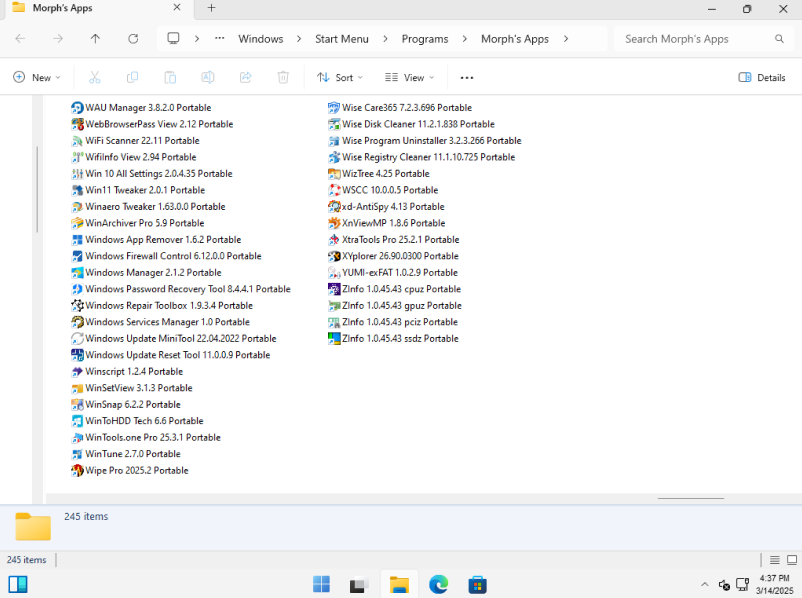Go up one folder level
Screen dimensions: 802x598
[95, 39]
